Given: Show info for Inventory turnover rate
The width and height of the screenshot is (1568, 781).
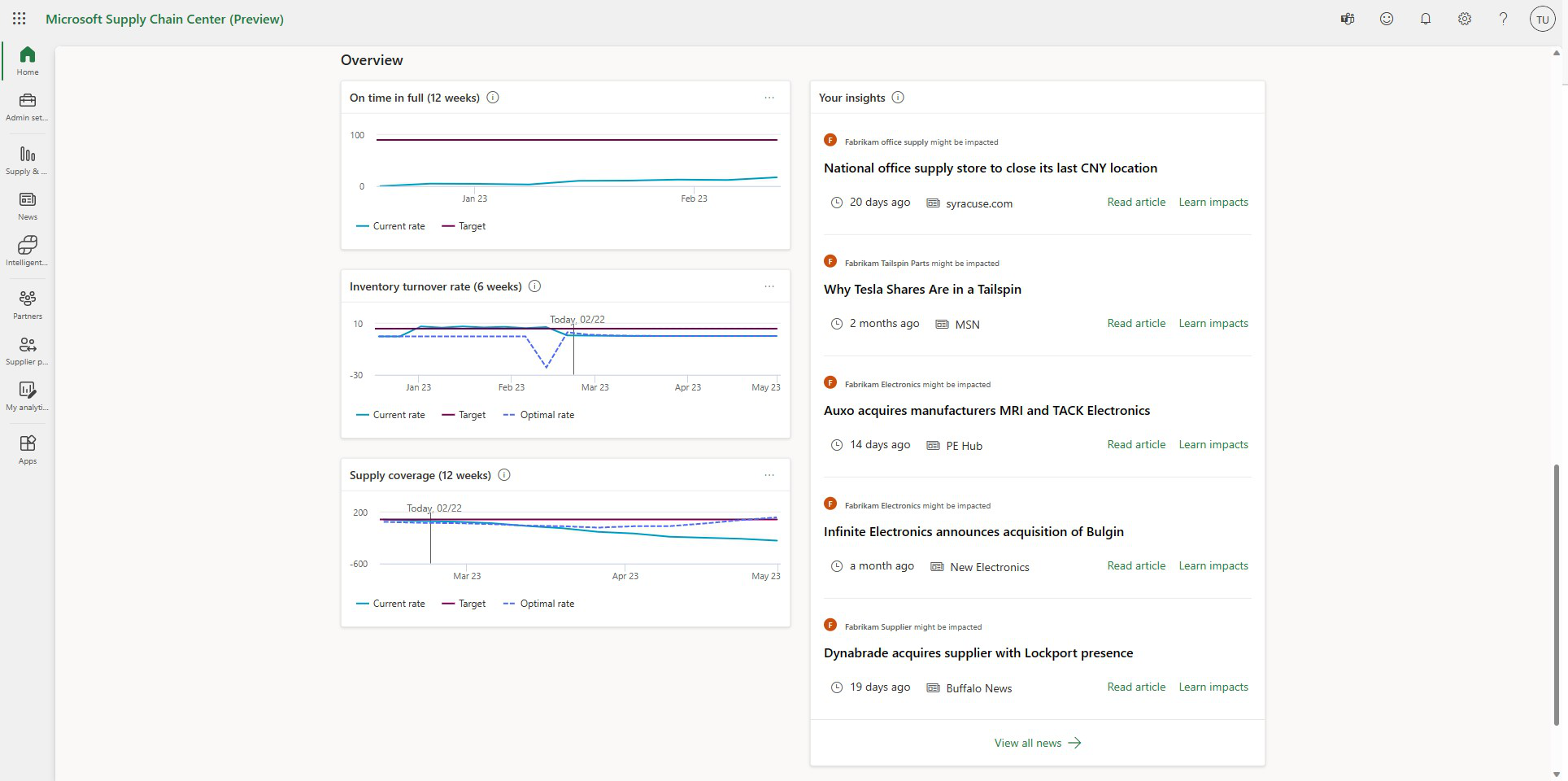Looking at the screenshot, I should (535, 286).
